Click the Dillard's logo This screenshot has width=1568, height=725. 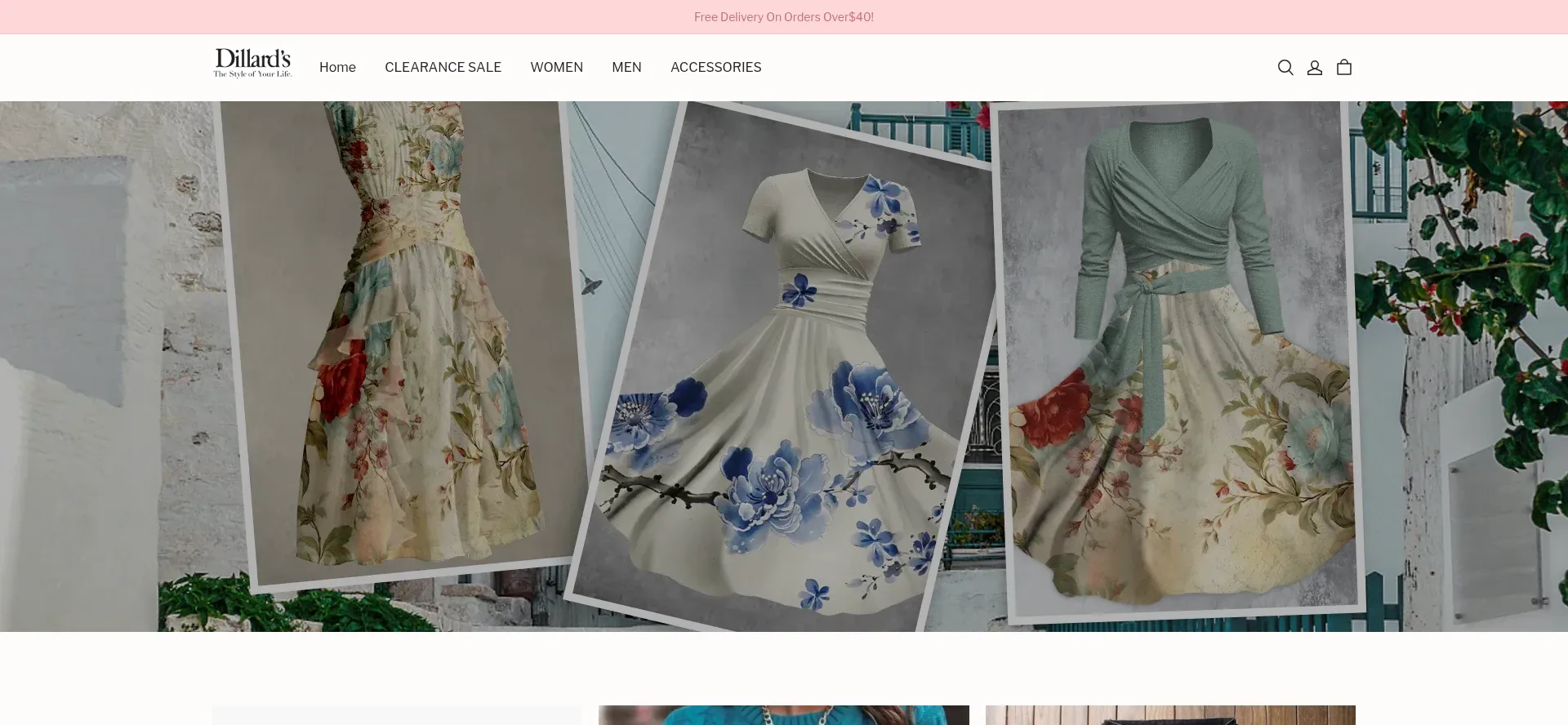point(253,64)
